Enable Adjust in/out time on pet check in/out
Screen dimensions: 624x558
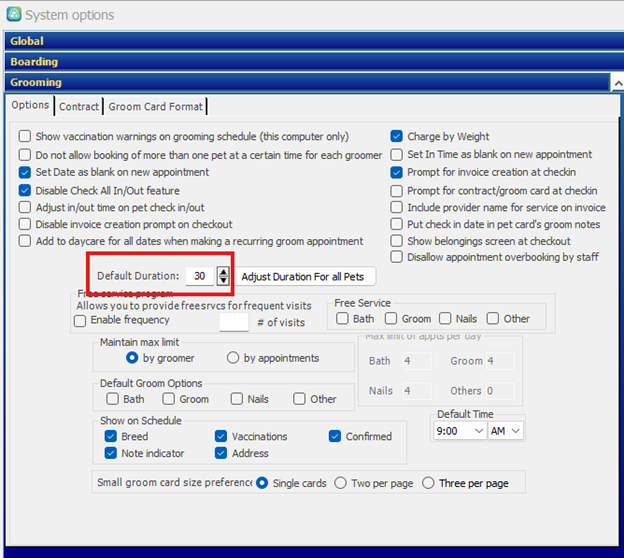[x=25, y=207]
